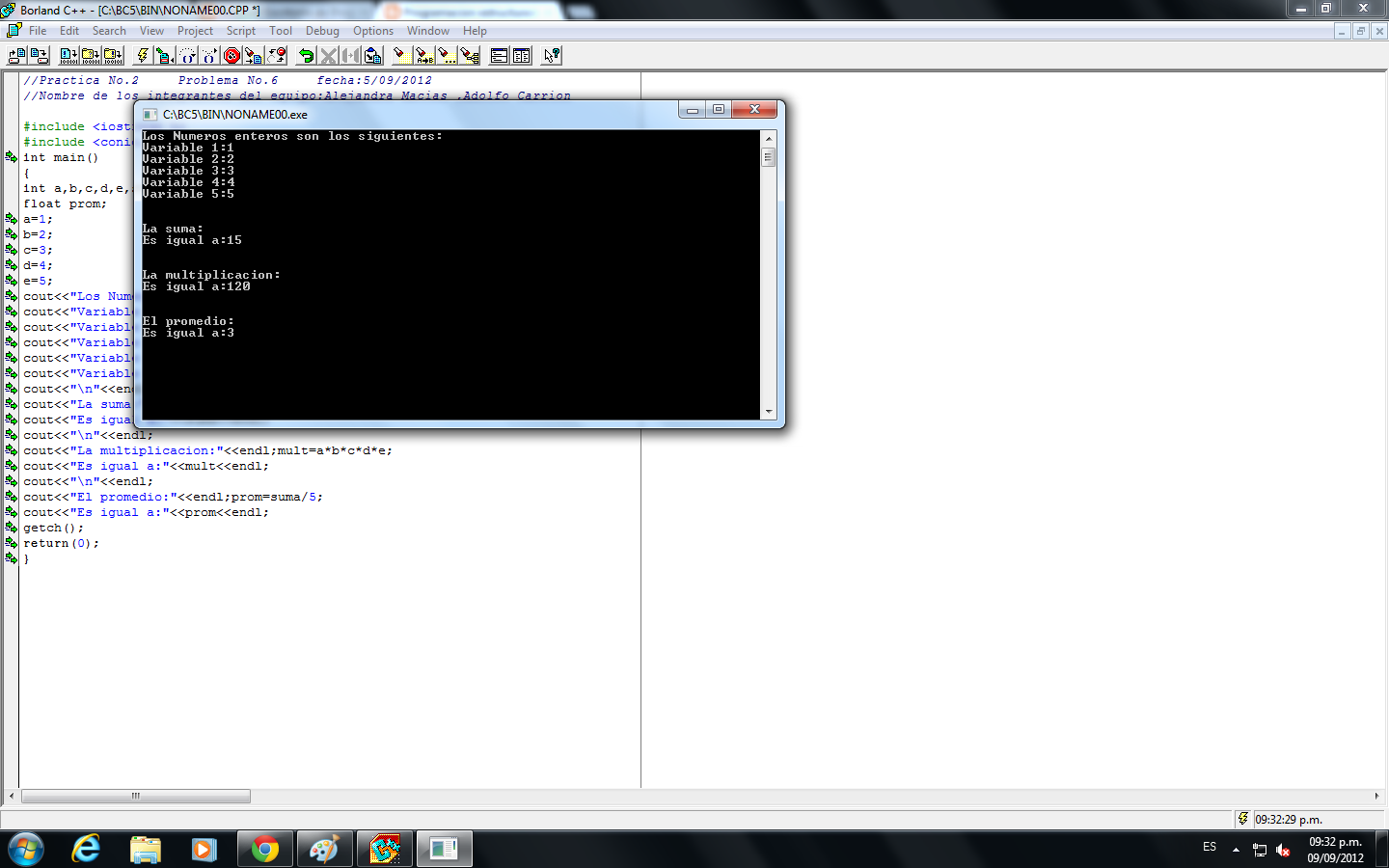
Task: Click the green Undo toolbar icon
Action: point(307,55)
